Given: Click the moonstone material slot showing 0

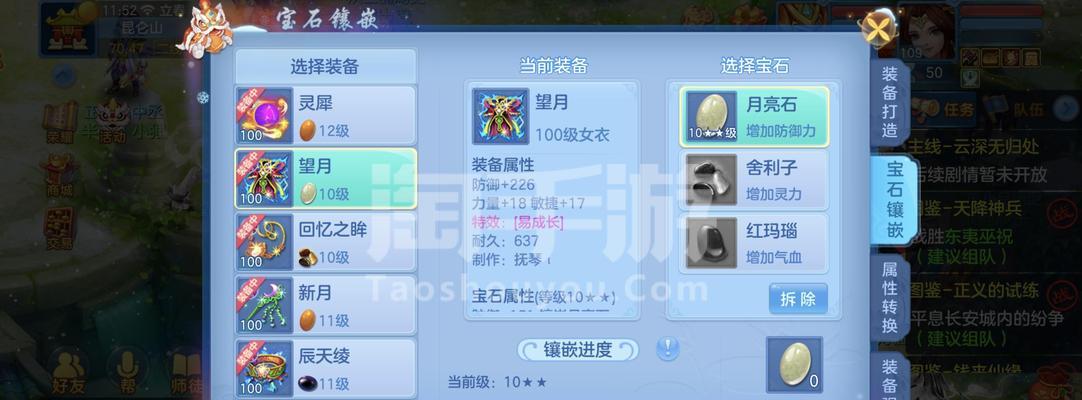Looking at the screenshot, I should click(x=794, y=365).
